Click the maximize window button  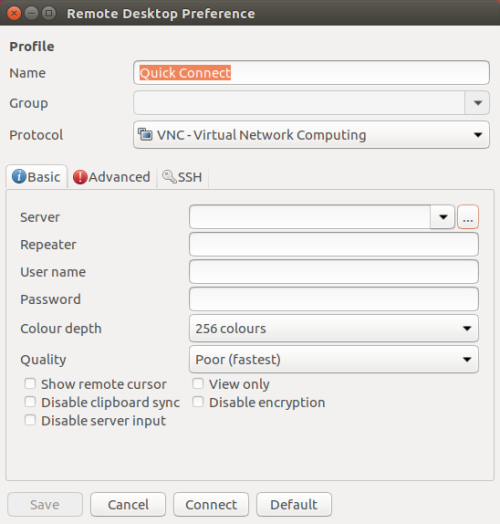(49, 13)
